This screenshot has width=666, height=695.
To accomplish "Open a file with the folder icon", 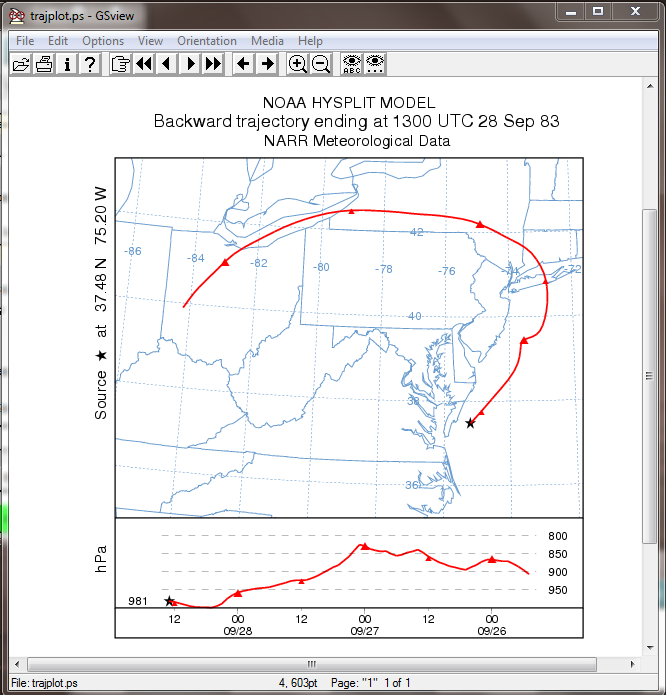I will point(21,64).
